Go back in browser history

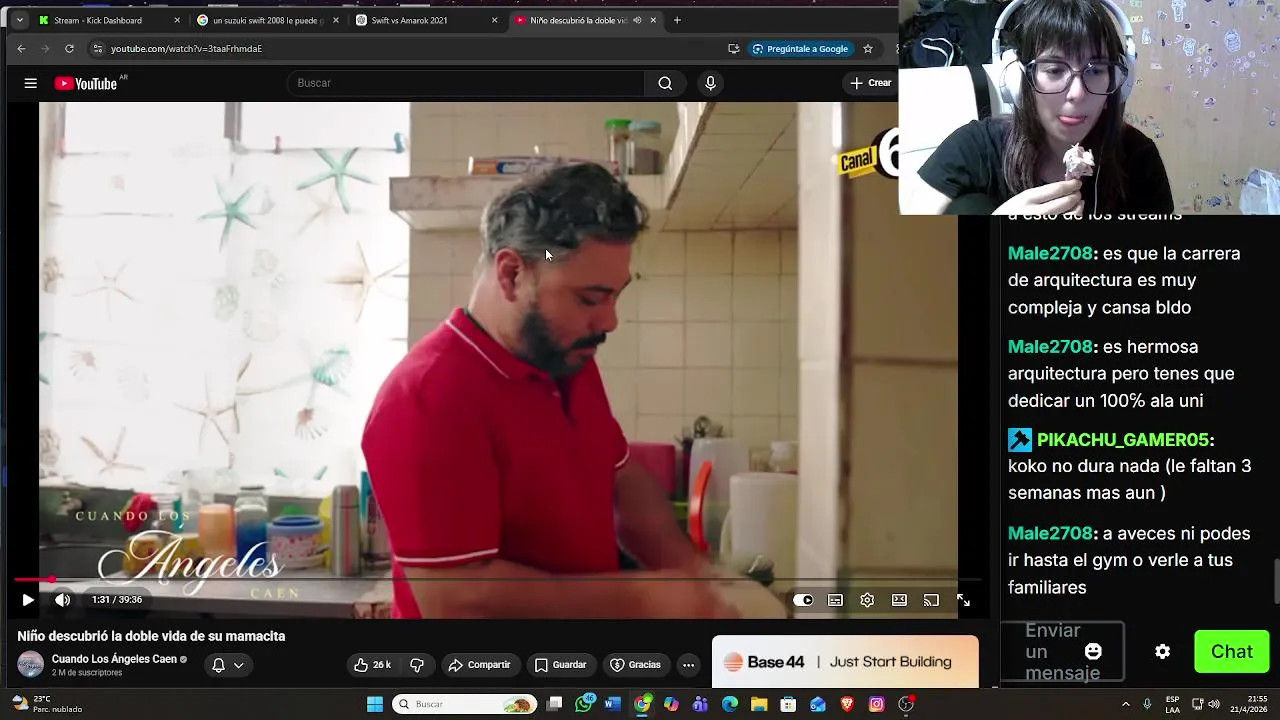point(21,48)
